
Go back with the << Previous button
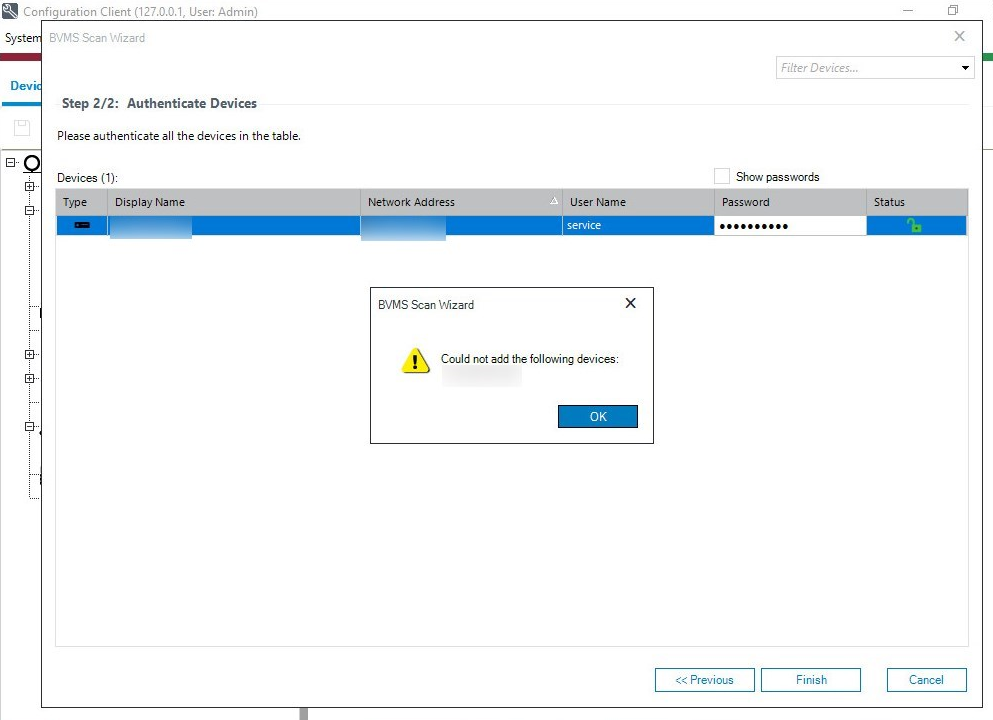tap(704, 679)
